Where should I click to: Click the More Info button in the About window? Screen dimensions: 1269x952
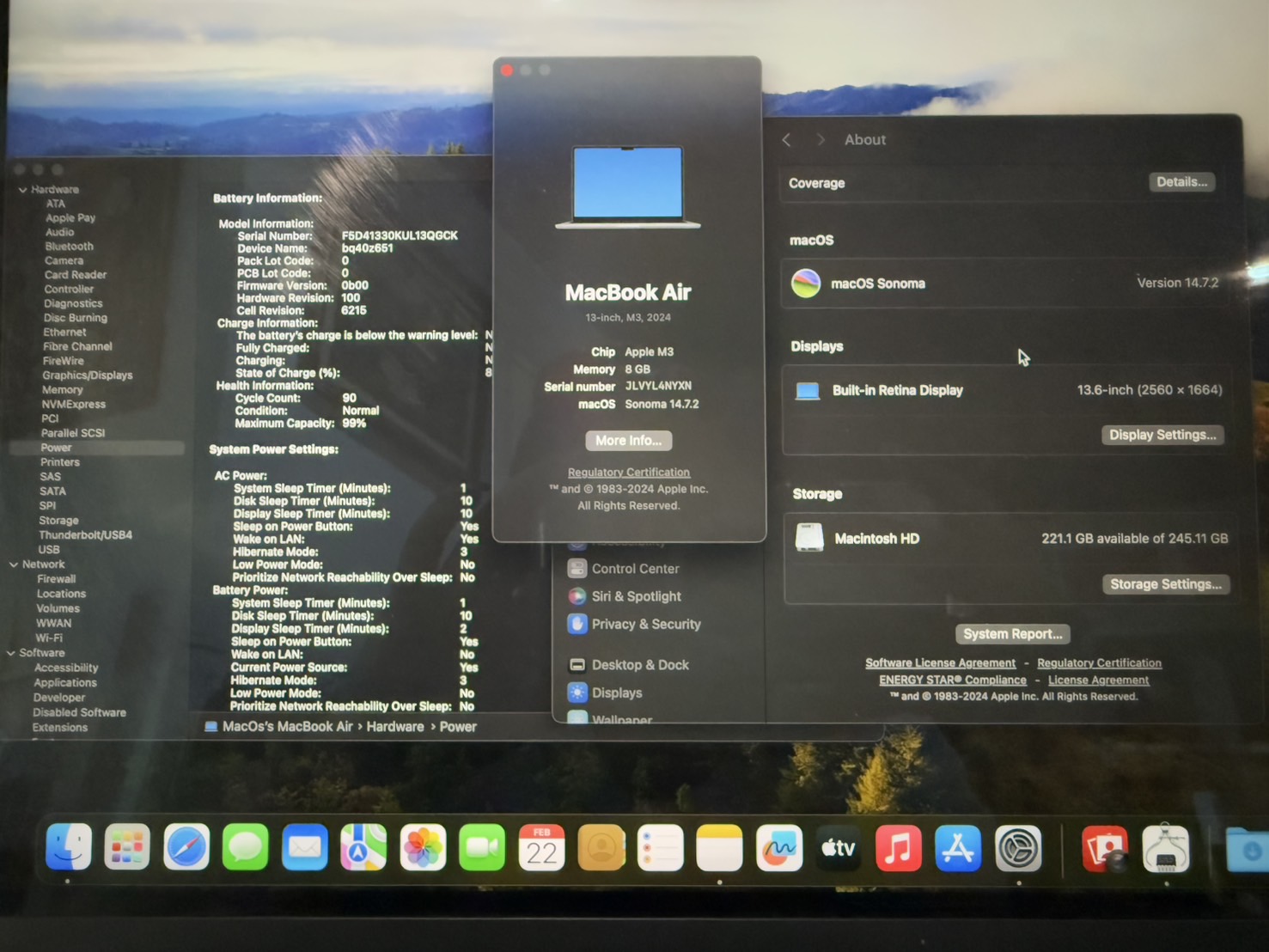coord(628,440)
